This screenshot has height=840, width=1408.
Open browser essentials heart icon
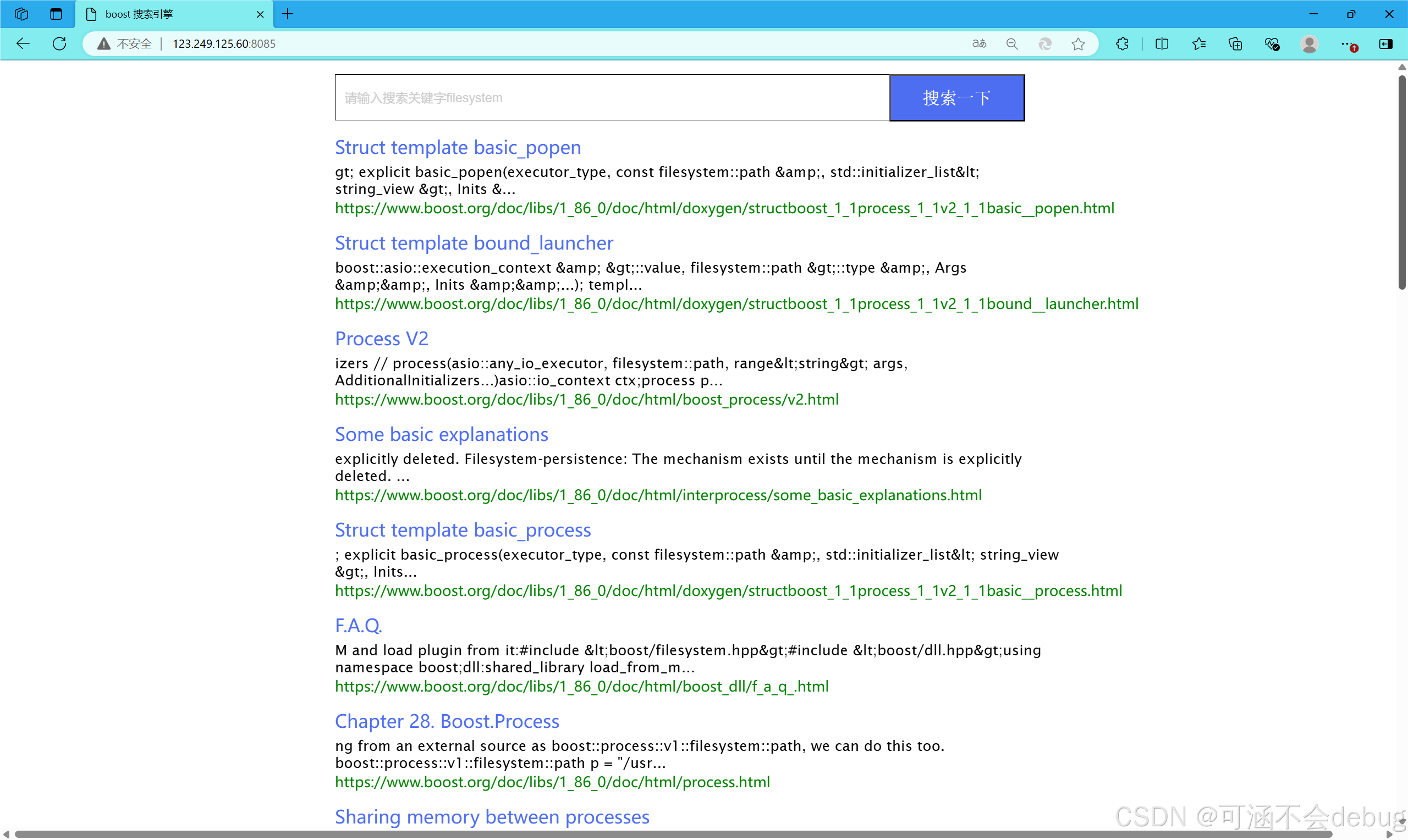[1272, 43]
